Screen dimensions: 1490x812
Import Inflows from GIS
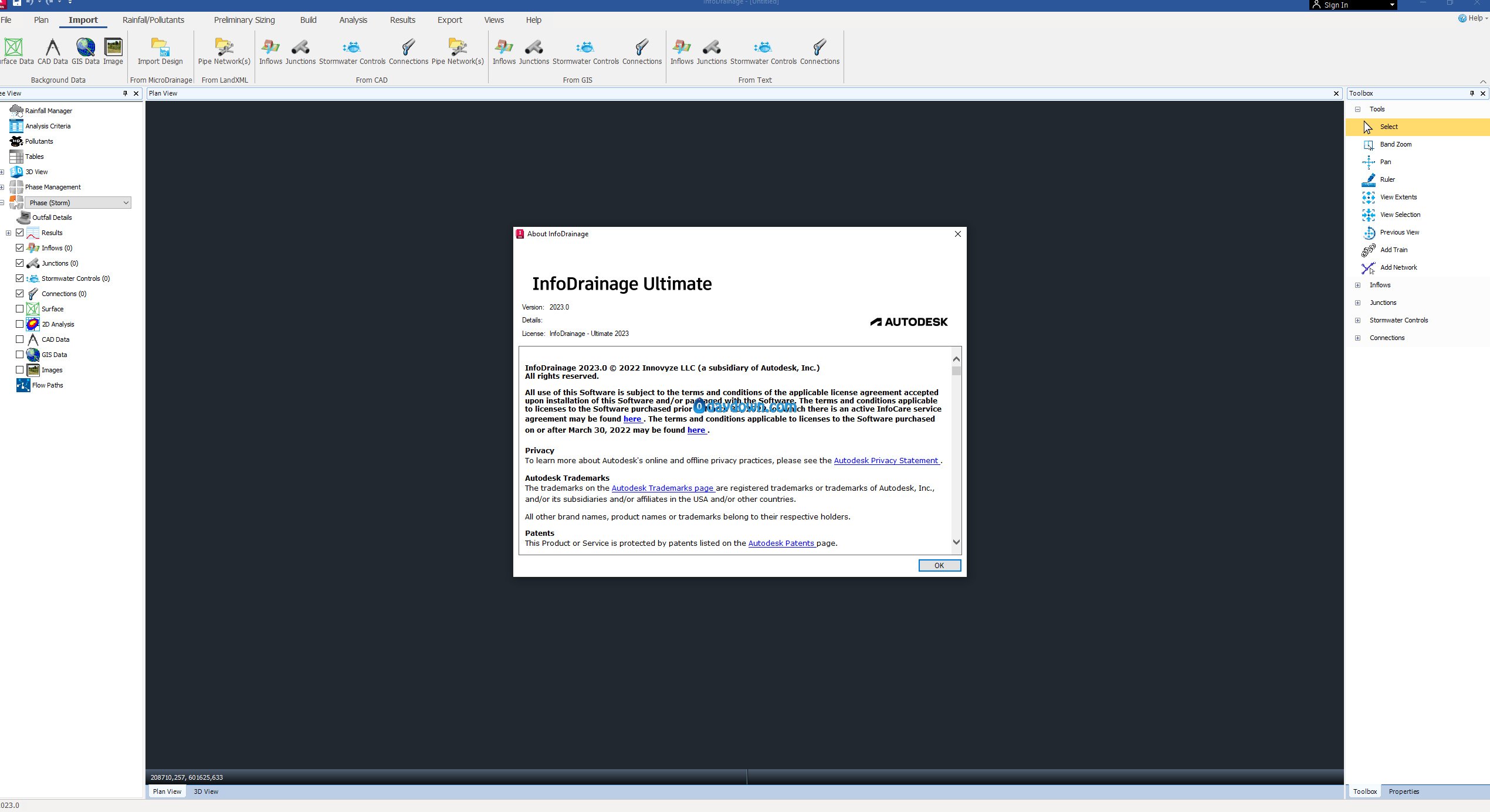pos(504,51)
